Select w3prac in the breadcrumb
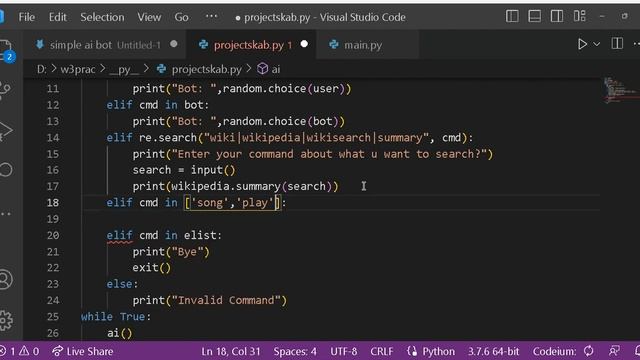Viewport: 640px width, 360px height. click(x=78, y=69)
